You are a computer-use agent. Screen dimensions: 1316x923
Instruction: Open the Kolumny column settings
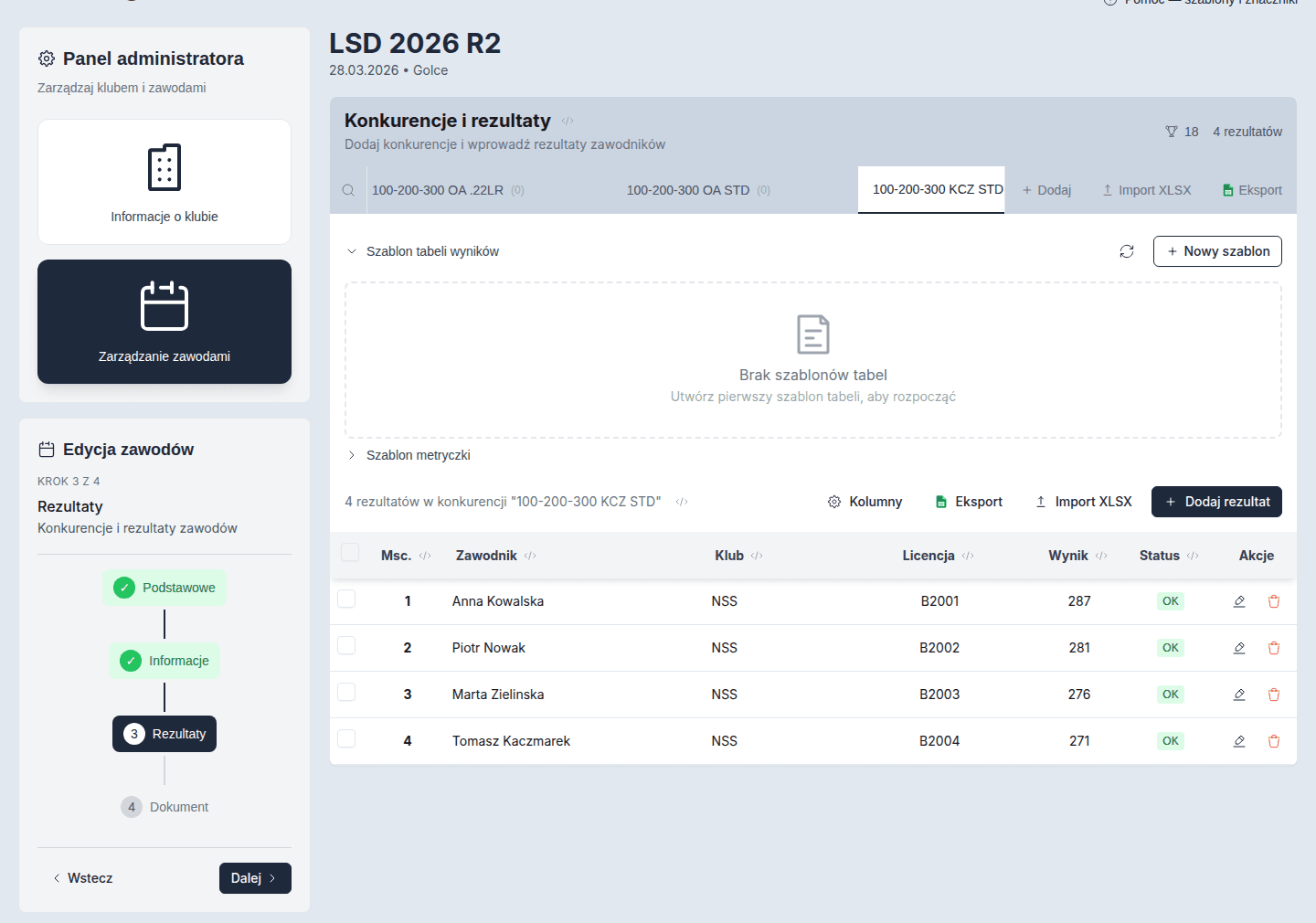click(865, 502)
